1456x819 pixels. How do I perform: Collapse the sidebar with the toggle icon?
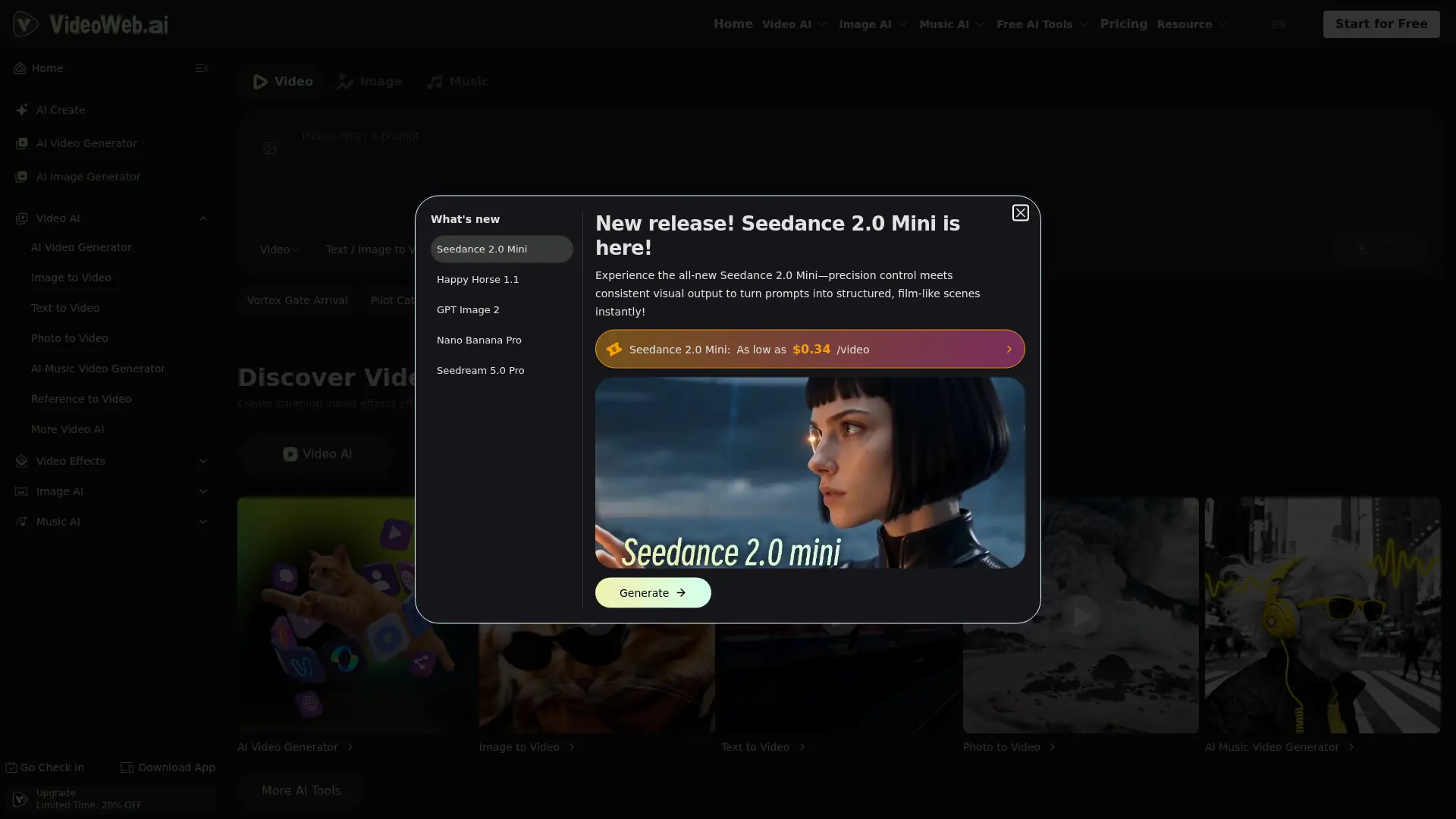201,68
